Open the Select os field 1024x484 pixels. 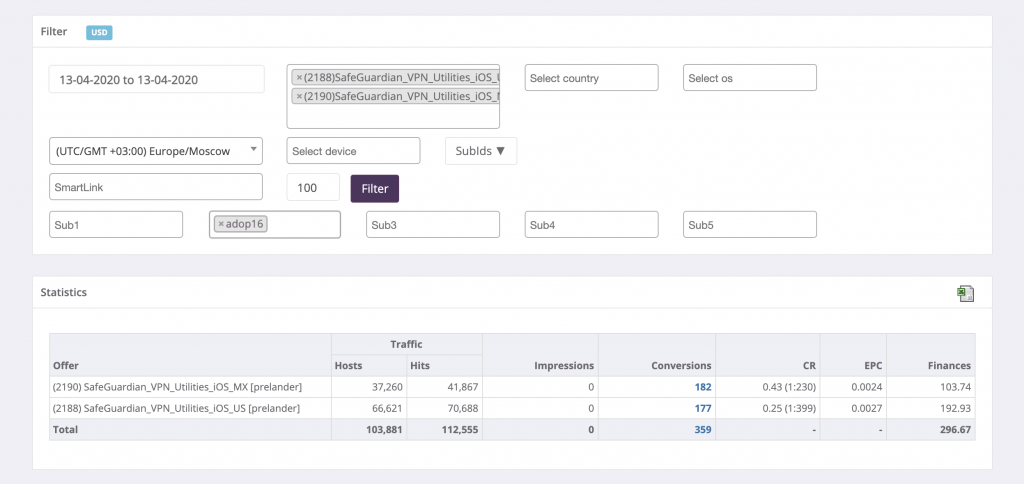click(749, 78)
